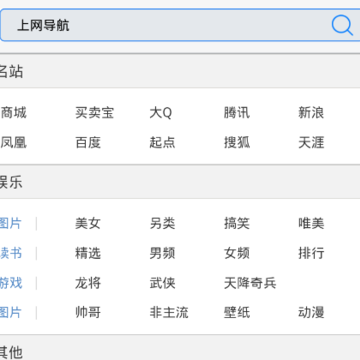Open the 天涯 link
Screen dimensions: 360x360
tap(311, 142)
